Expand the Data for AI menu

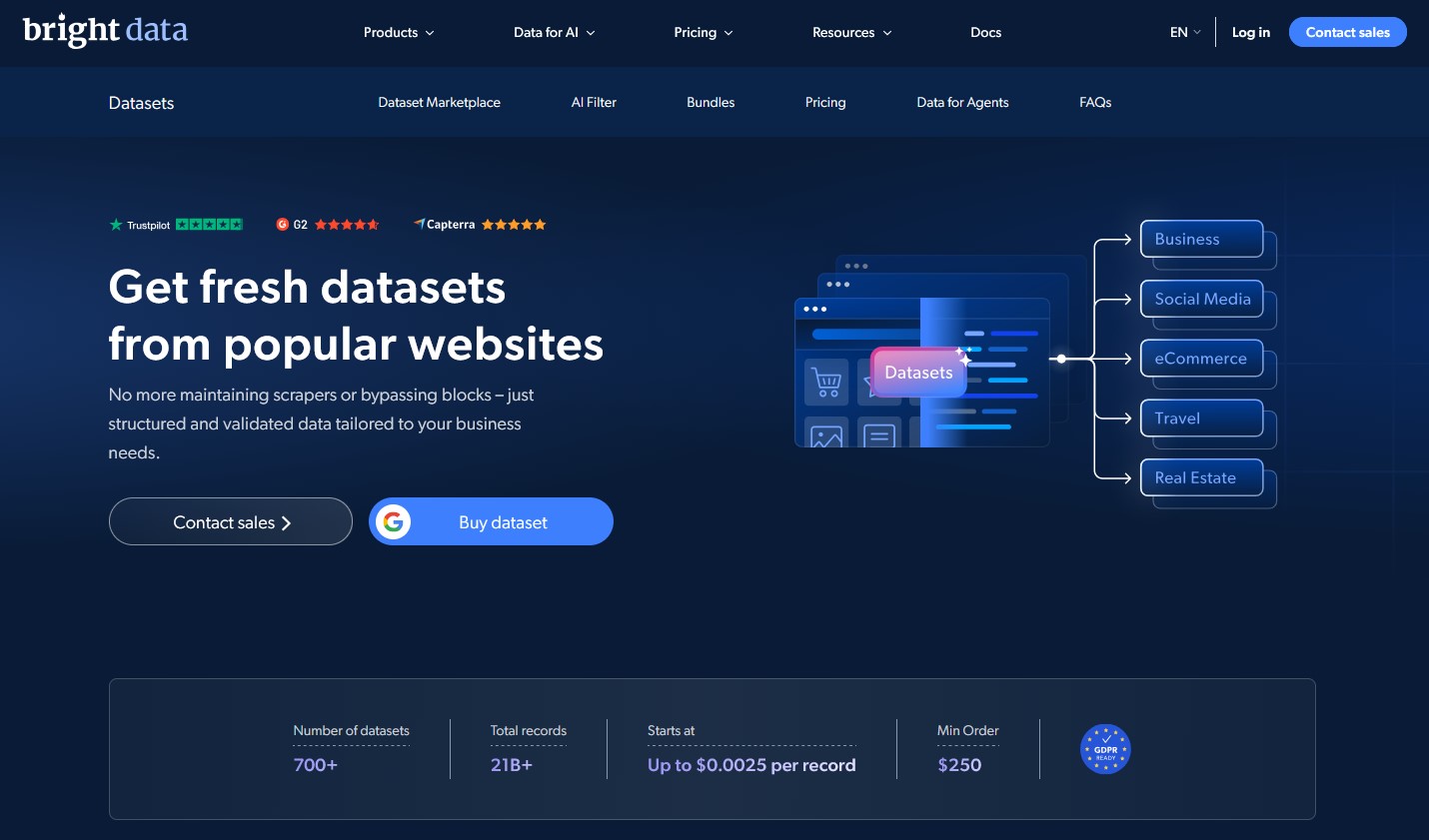pos(555,32)
